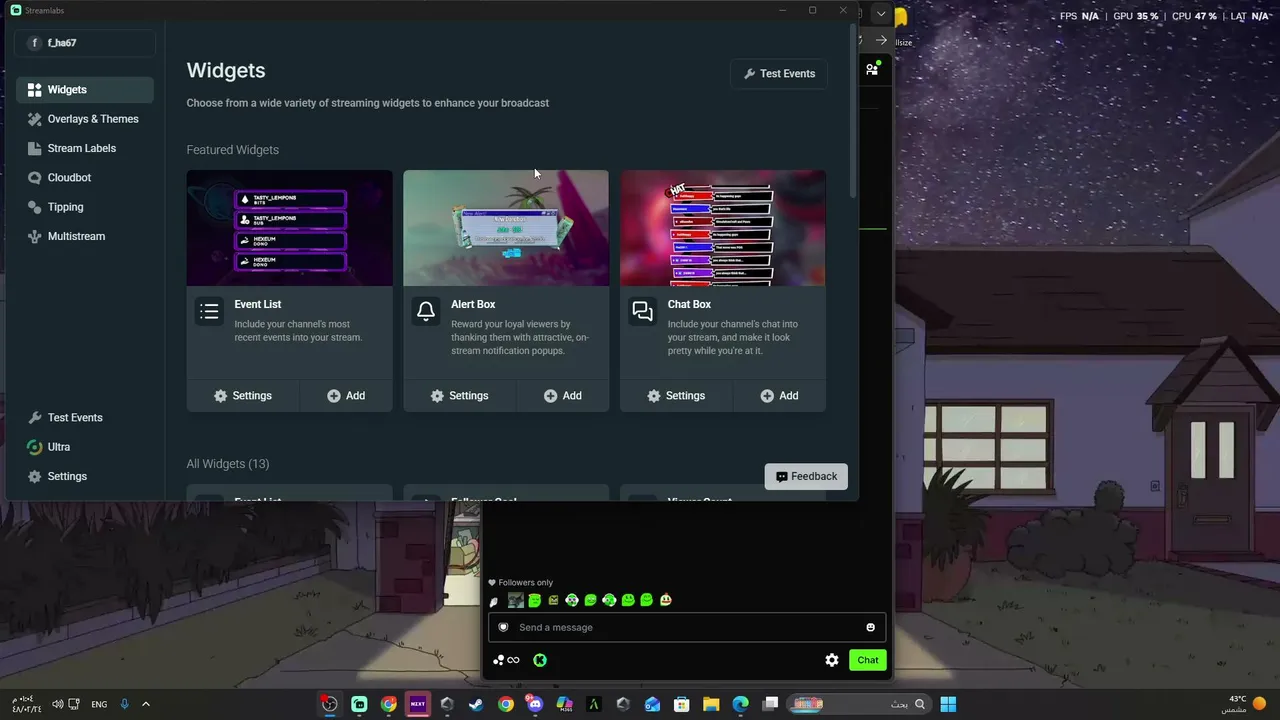Open Event List widget settings
The width and height of the screenshot is (1280, 720).
[x=243, y=396]
